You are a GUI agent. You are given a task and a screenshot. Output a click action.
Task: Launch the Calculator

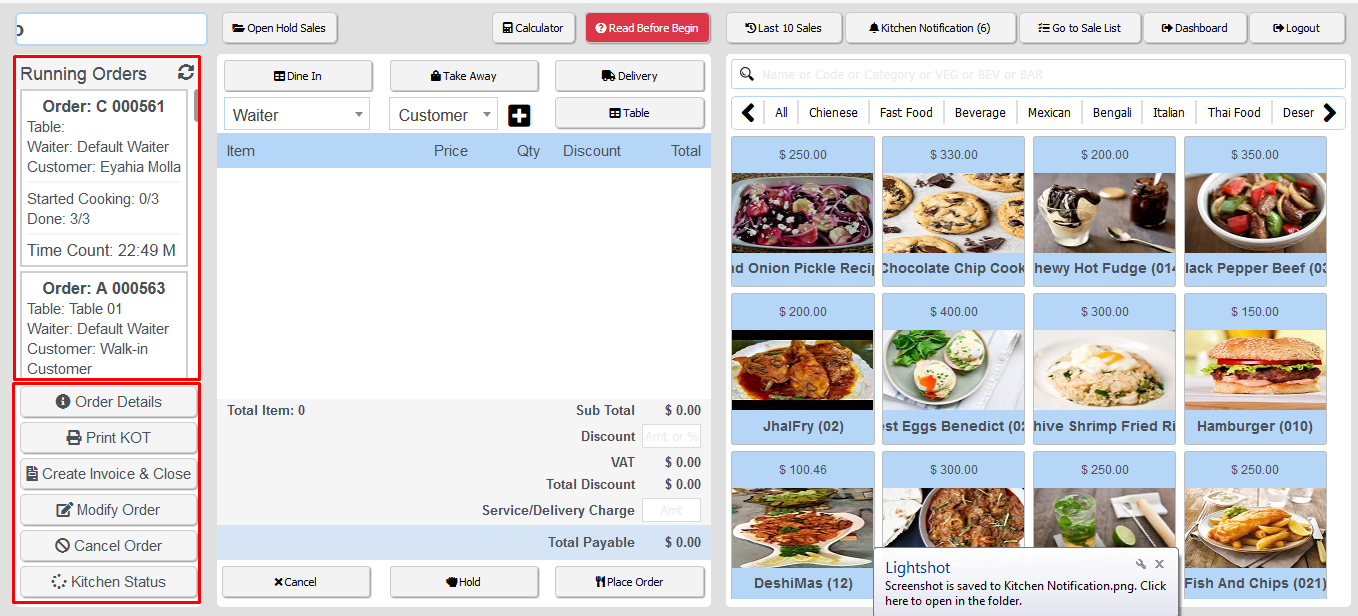[x=533, y=28]
